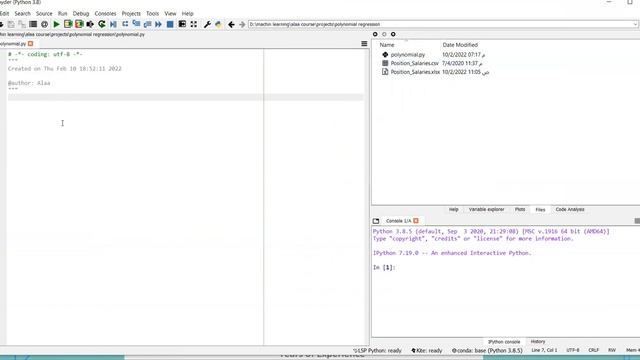Switch to the Variable explorer tab

point(487,209)
